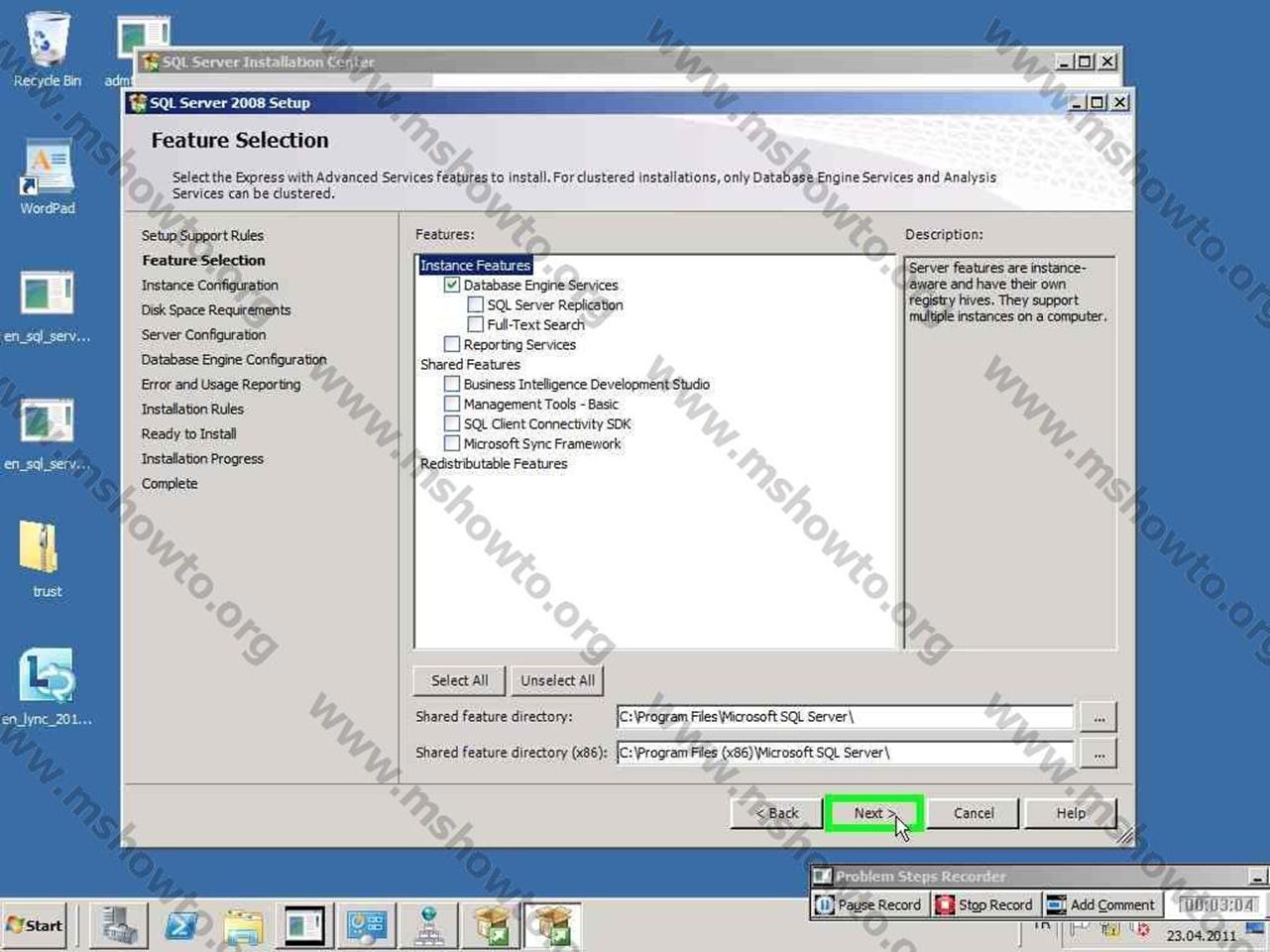Click the Pause Record button
The width and height of the screenshot is (1270, 952).
click(868, 904)
